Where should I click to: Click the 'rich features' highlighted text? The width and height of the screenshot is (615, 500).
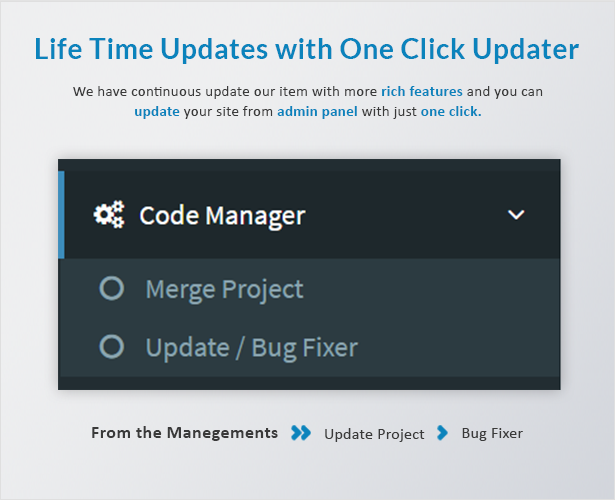422,91
